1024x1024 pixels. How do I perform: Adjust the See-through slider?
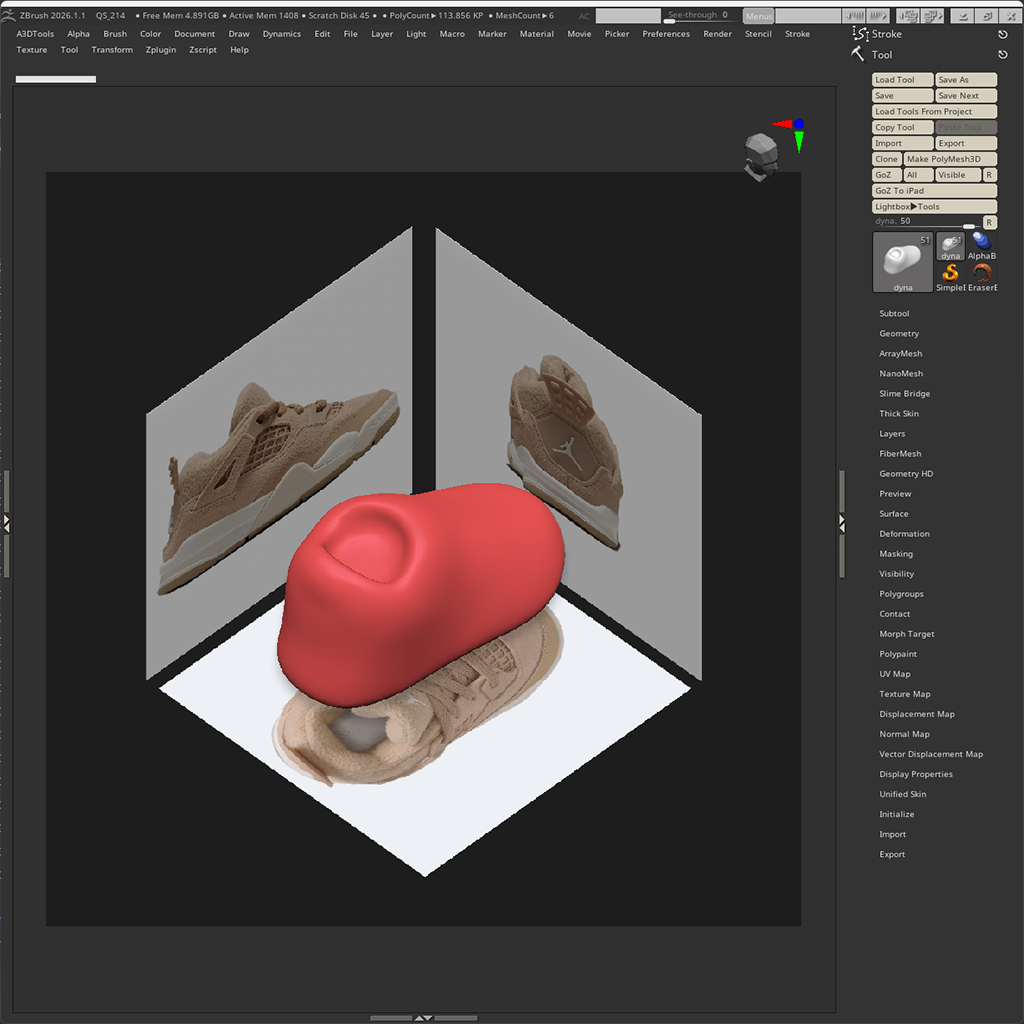point(702,16)
